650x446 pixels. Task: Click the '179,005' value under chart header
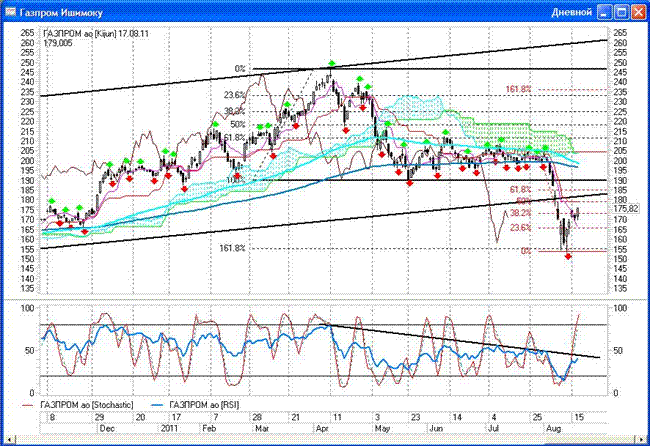pos(57,43)
